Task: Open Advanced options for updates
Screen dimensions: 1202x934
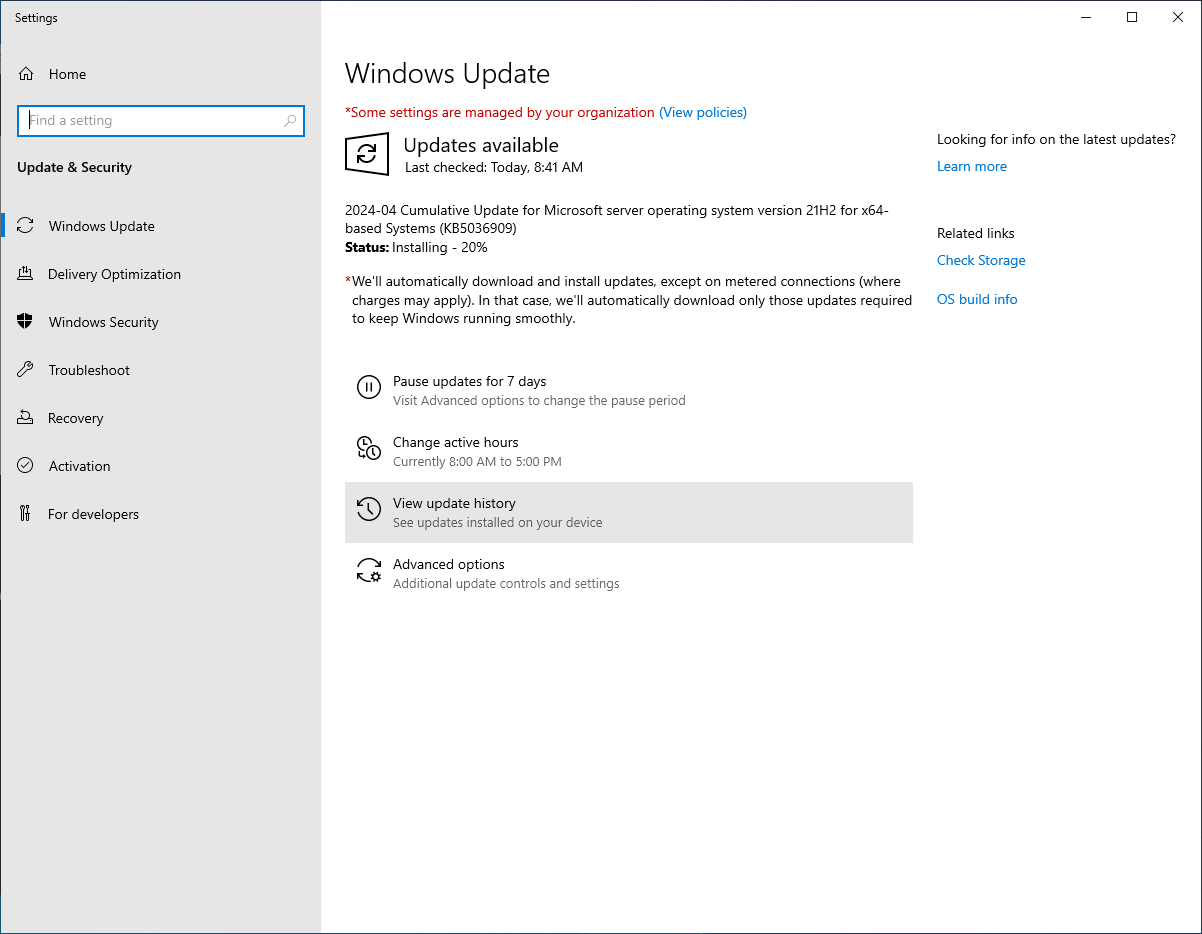Action: [629, 573]
